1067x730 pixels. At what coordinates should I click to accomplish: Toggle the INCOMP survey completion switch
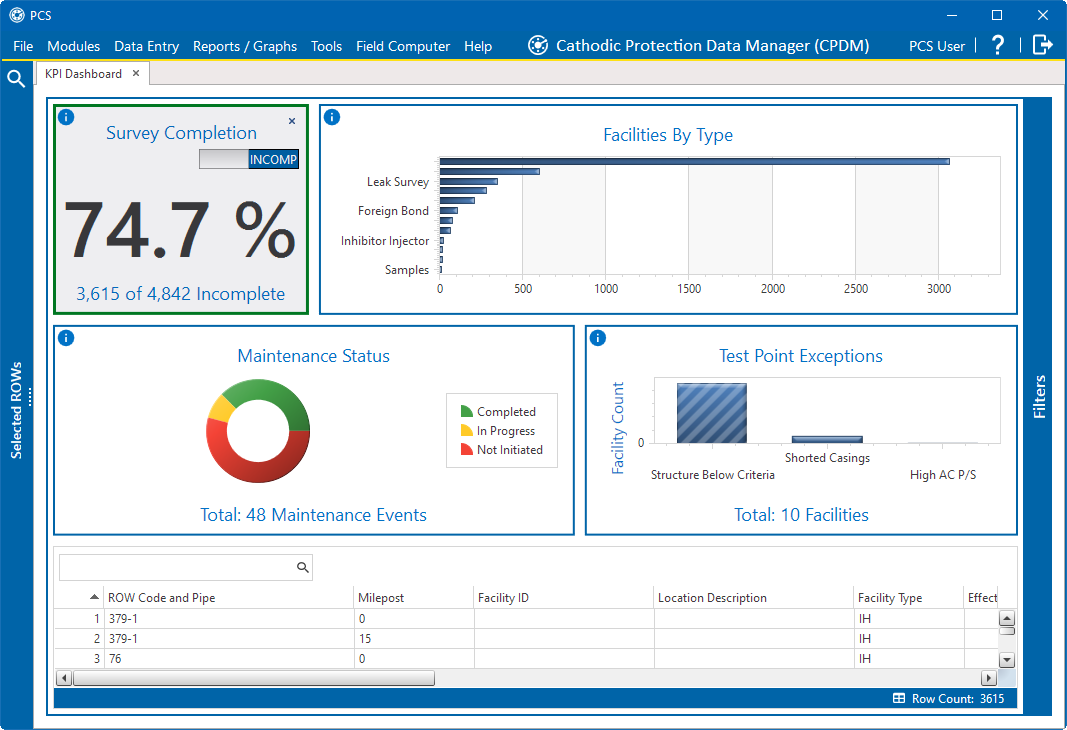tap(249, 159)
